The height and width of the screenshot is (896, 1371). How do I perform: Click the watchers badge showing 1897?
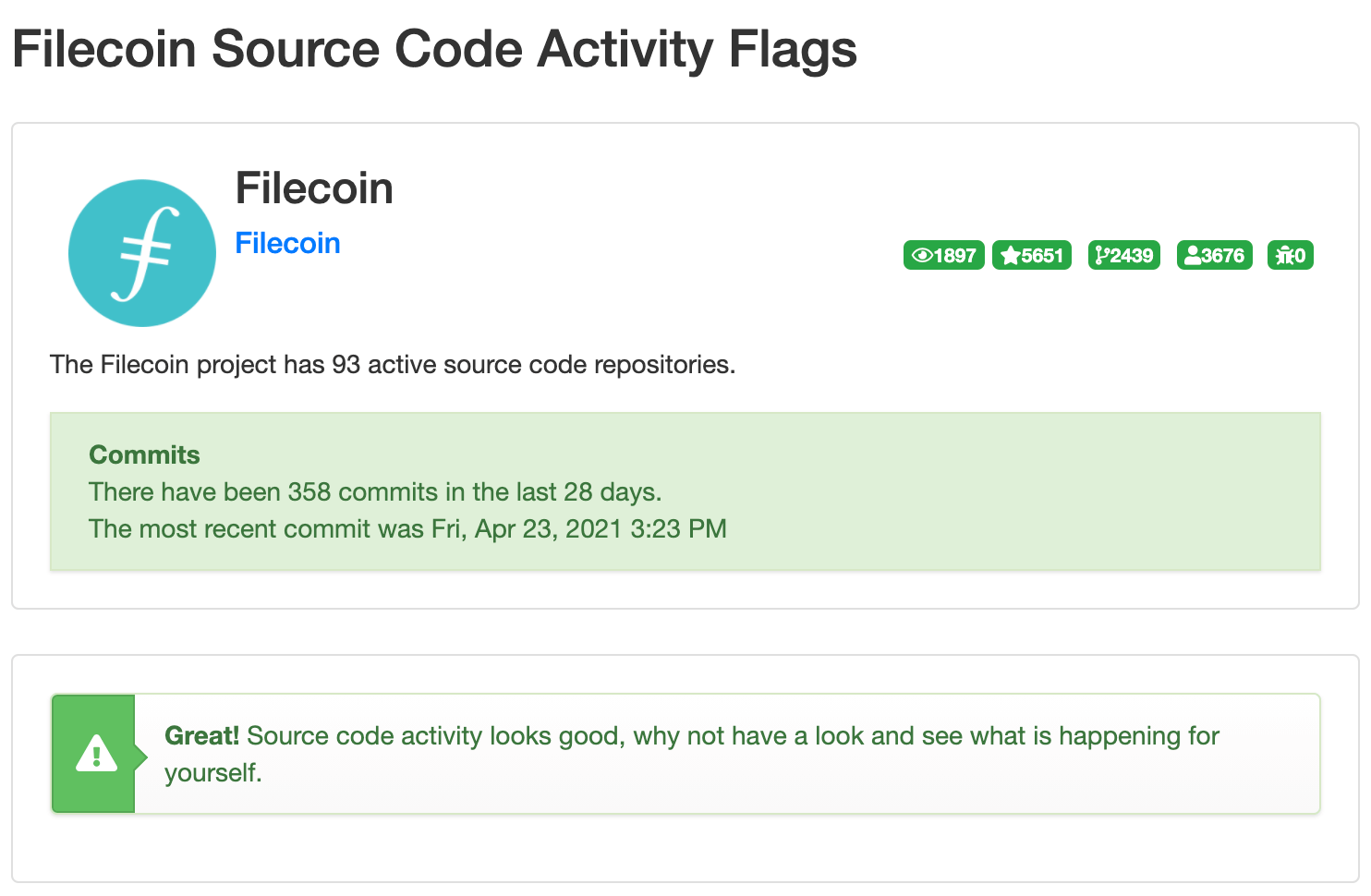(x=944, y=255)
